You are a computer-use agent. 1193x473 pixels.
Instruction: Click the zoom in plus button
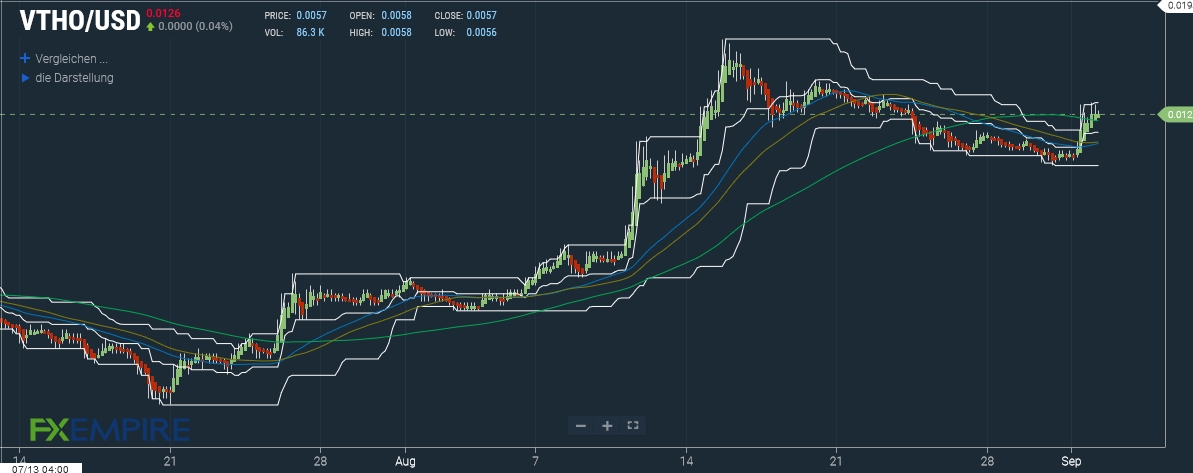tap(607, 426)
